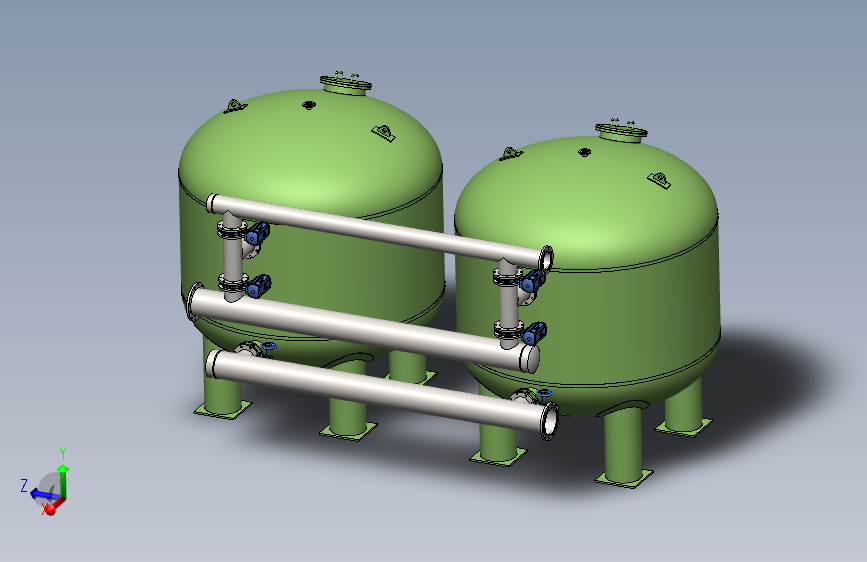
Task: Select the right tank's top manhole flange
Action: 621,132
